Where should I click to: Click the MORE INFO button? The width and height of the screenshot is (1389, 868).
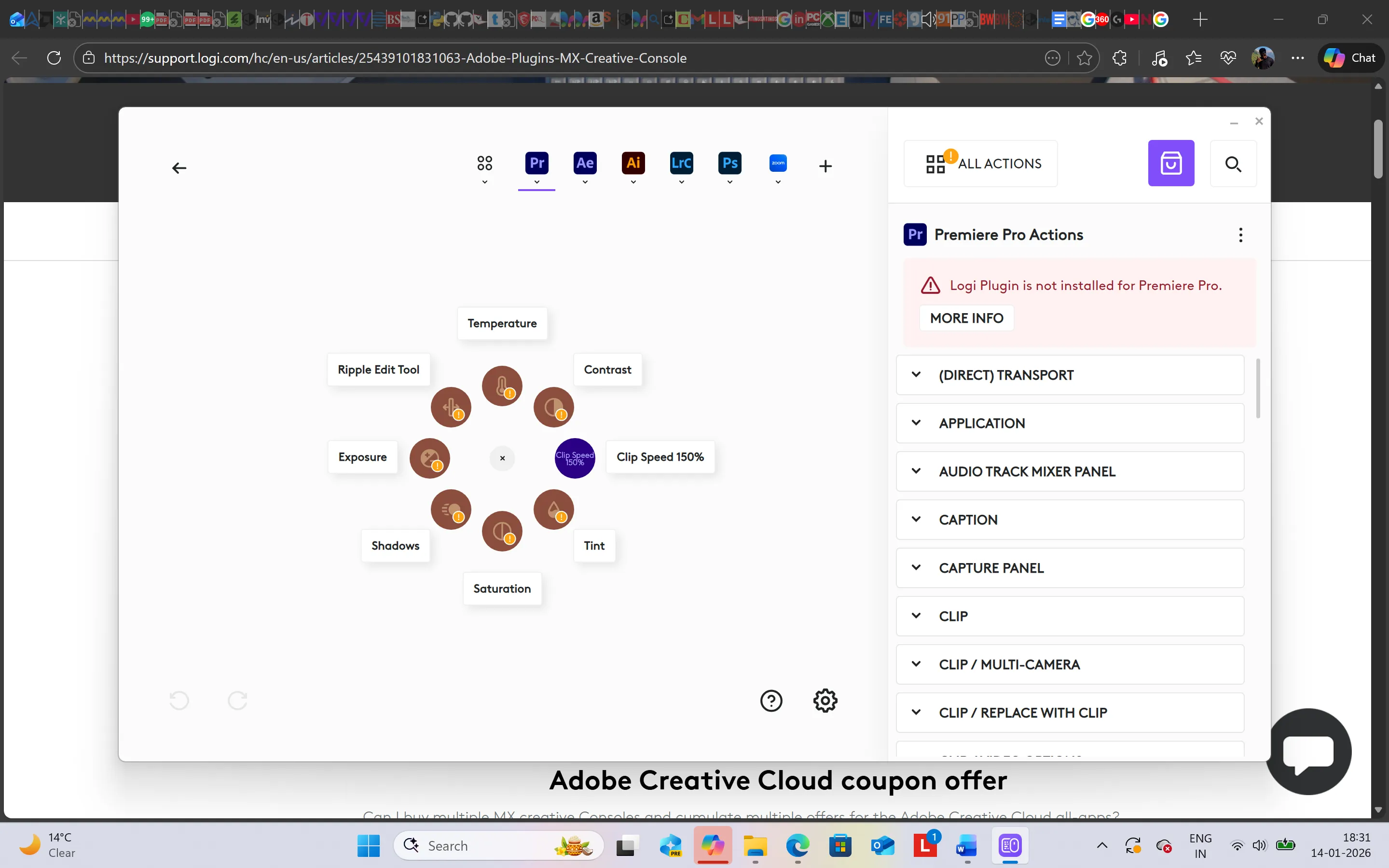click(x=966, y=318)
